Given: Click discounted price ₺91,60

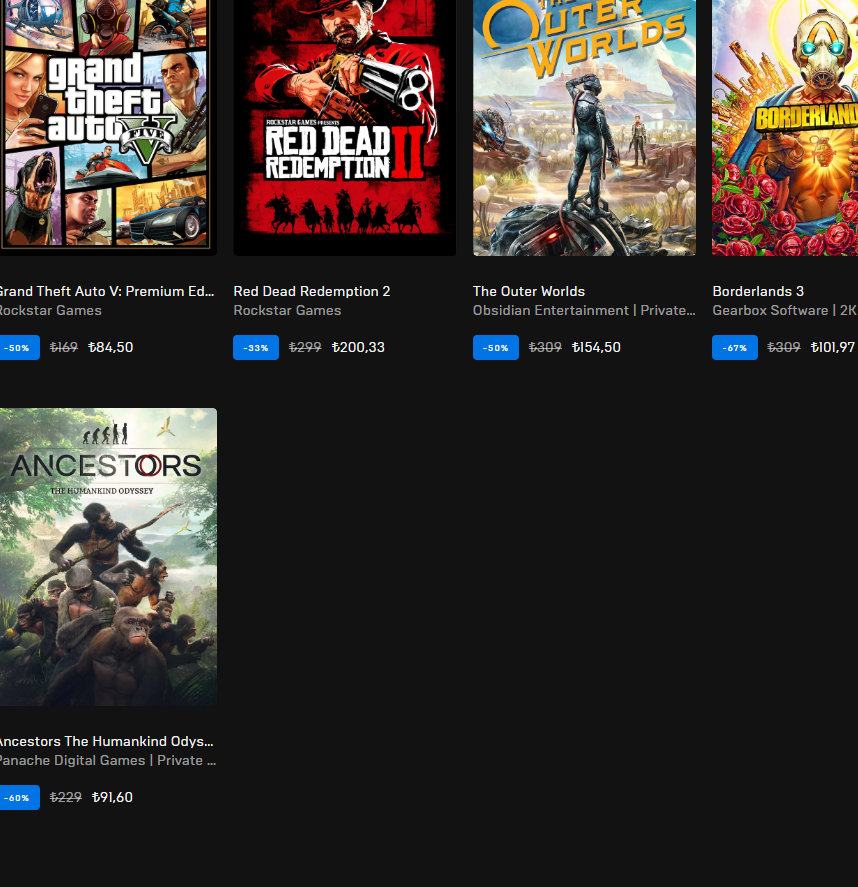Looking at the screenshot, I should [x=112, y=797].
